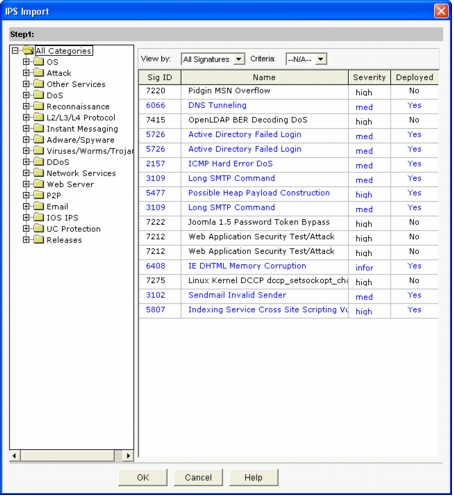Click the Adware/Spyware folder icon
This screenshot has height=496, width=454.
point(39,140)
